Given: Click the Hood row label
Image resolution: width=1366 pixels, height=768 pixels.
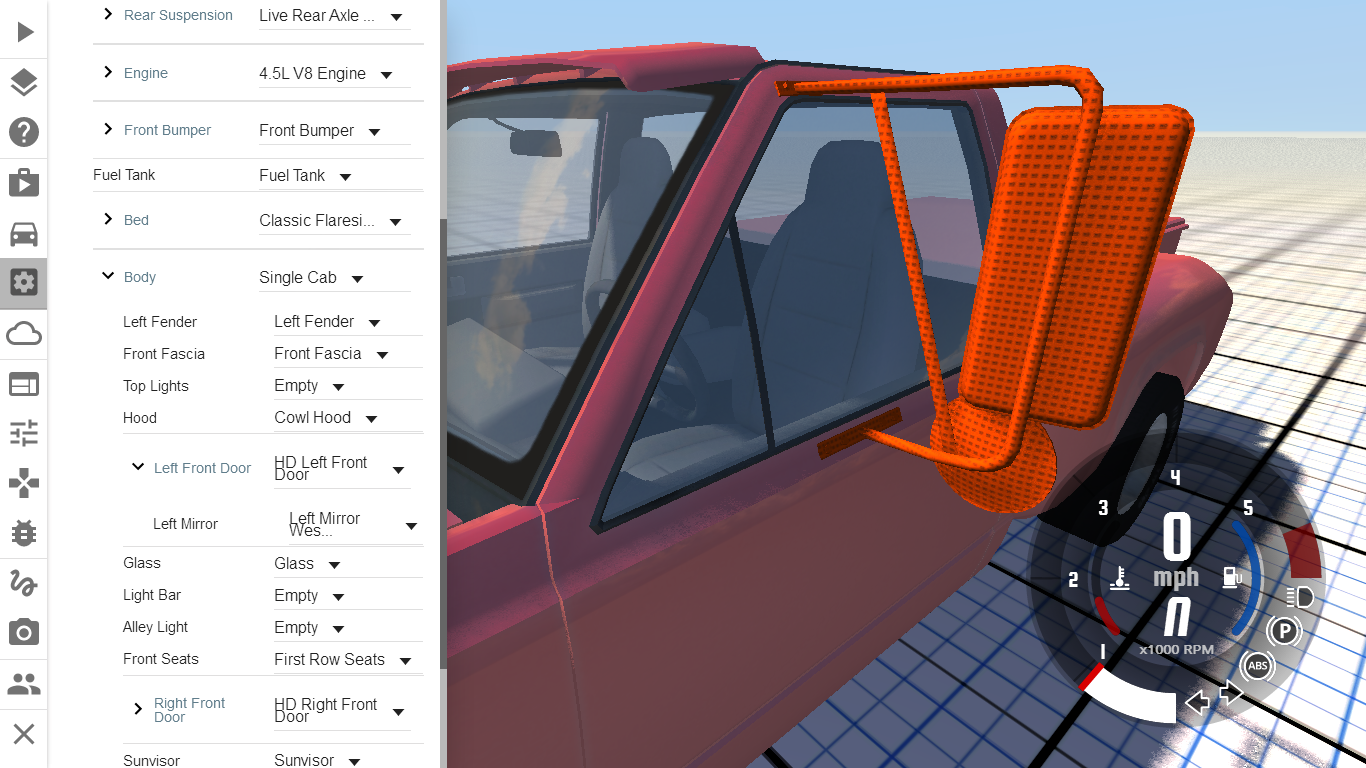Looking at the screenshot, I should coord(140,418).
